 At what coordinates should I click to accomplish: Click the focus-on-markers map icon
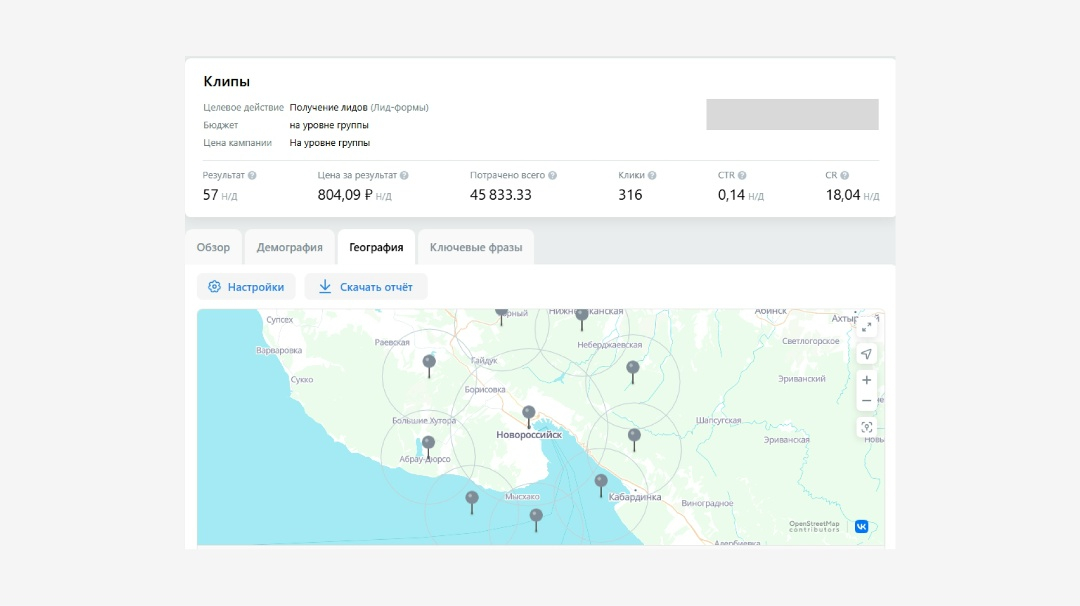pos(866,427)
